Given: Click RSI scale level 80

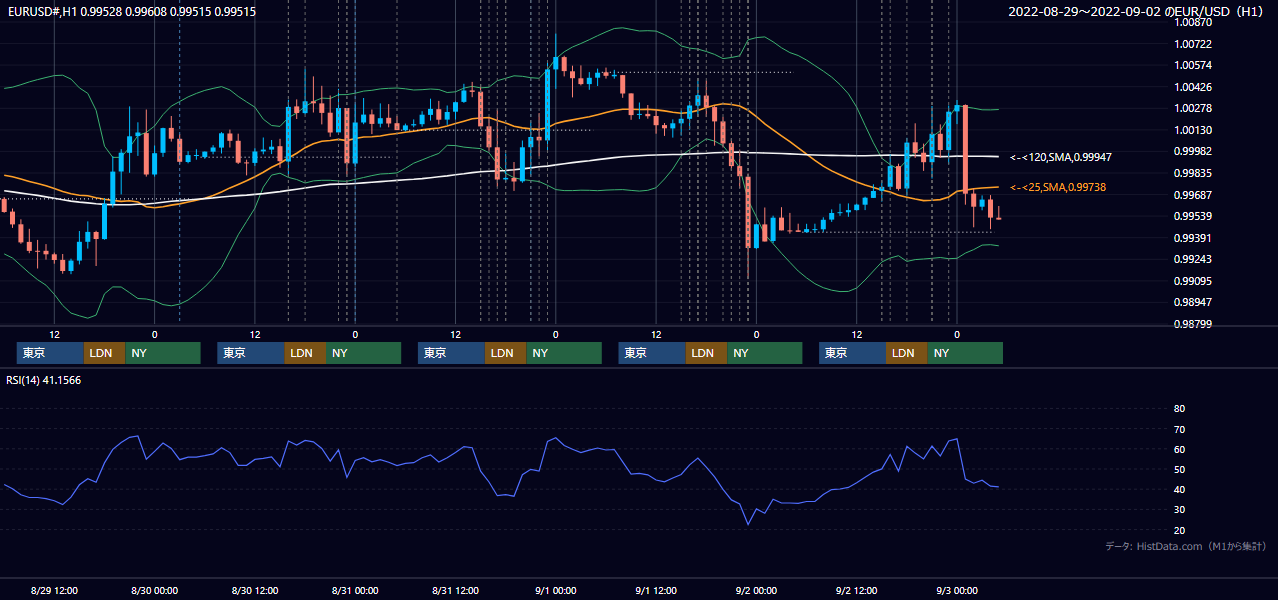Looking at the screenshot, I should [1179, 409].
